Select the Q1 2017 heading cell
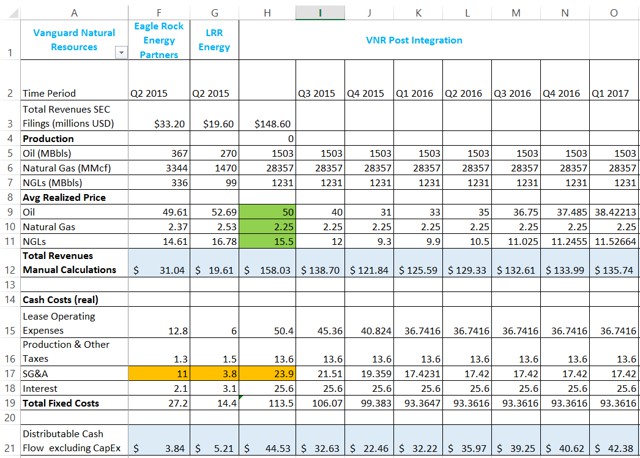The width and height of the screenshot is (640, 458). pyautogui.click(x=614, y=80)
